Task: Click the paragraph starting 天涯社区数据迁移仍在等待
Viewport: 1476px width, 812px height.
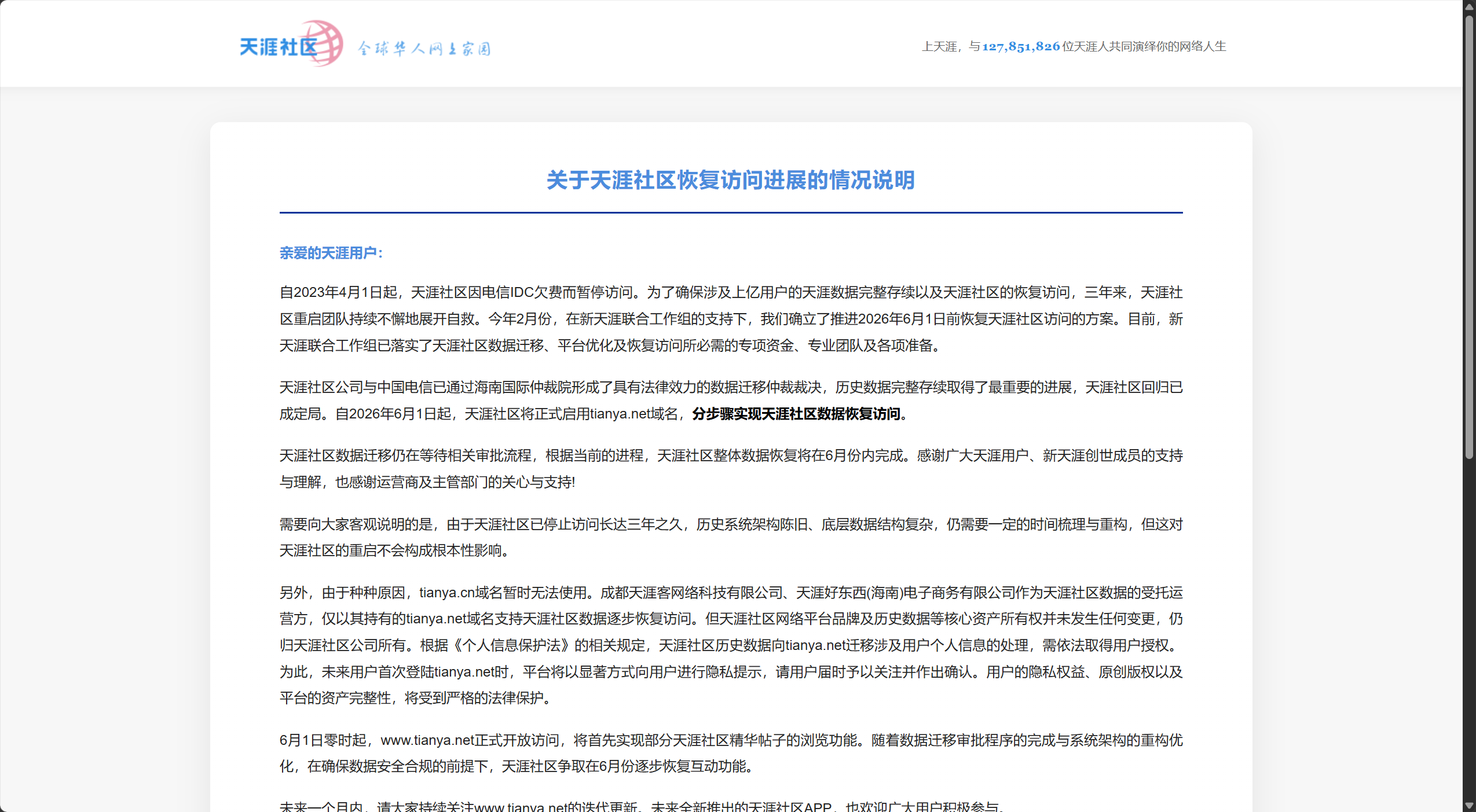Action: pyautogui.click(x=731, y=469)
